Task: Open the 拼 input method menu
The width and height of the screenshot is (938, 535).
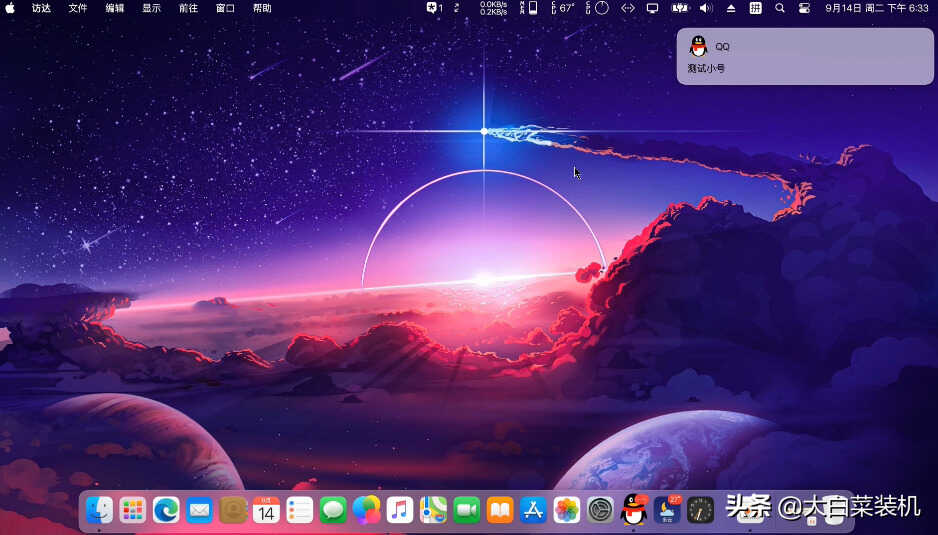Action: [756, 8]
